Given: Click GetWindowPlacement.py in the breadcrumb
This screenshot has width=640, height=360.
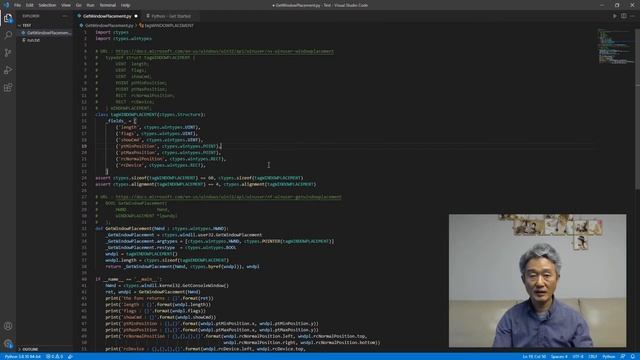Looking at the screenshot, I should pos(109,25).
